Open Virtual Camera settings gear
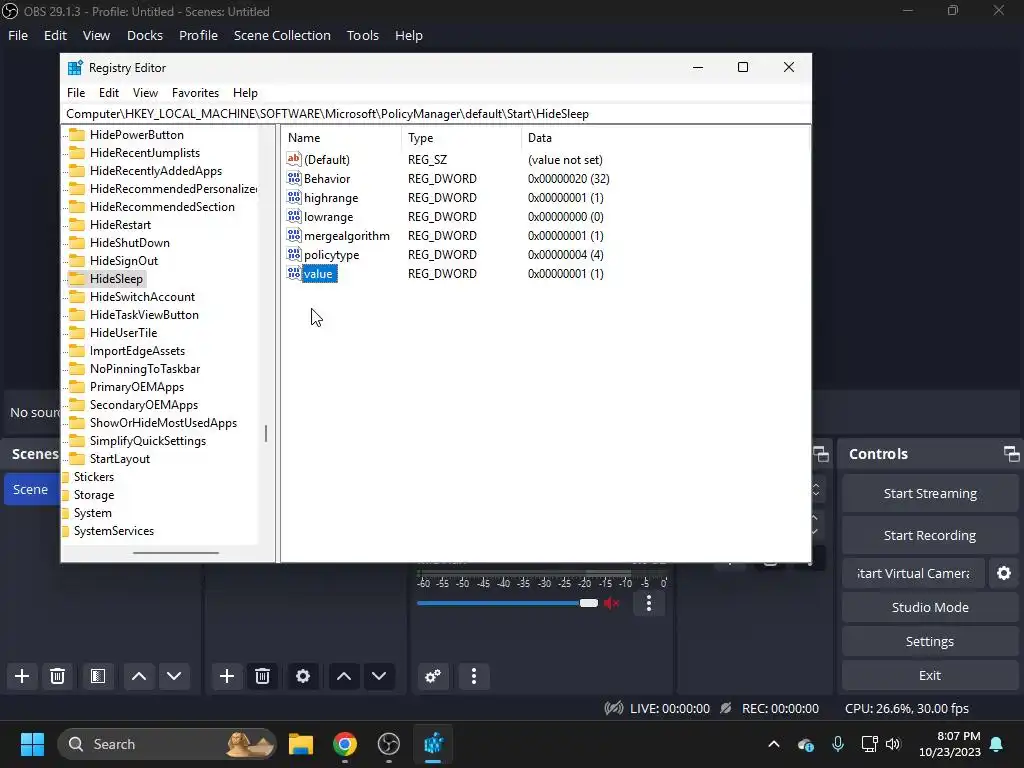 pyautogui.click(x=1004, y=573)
